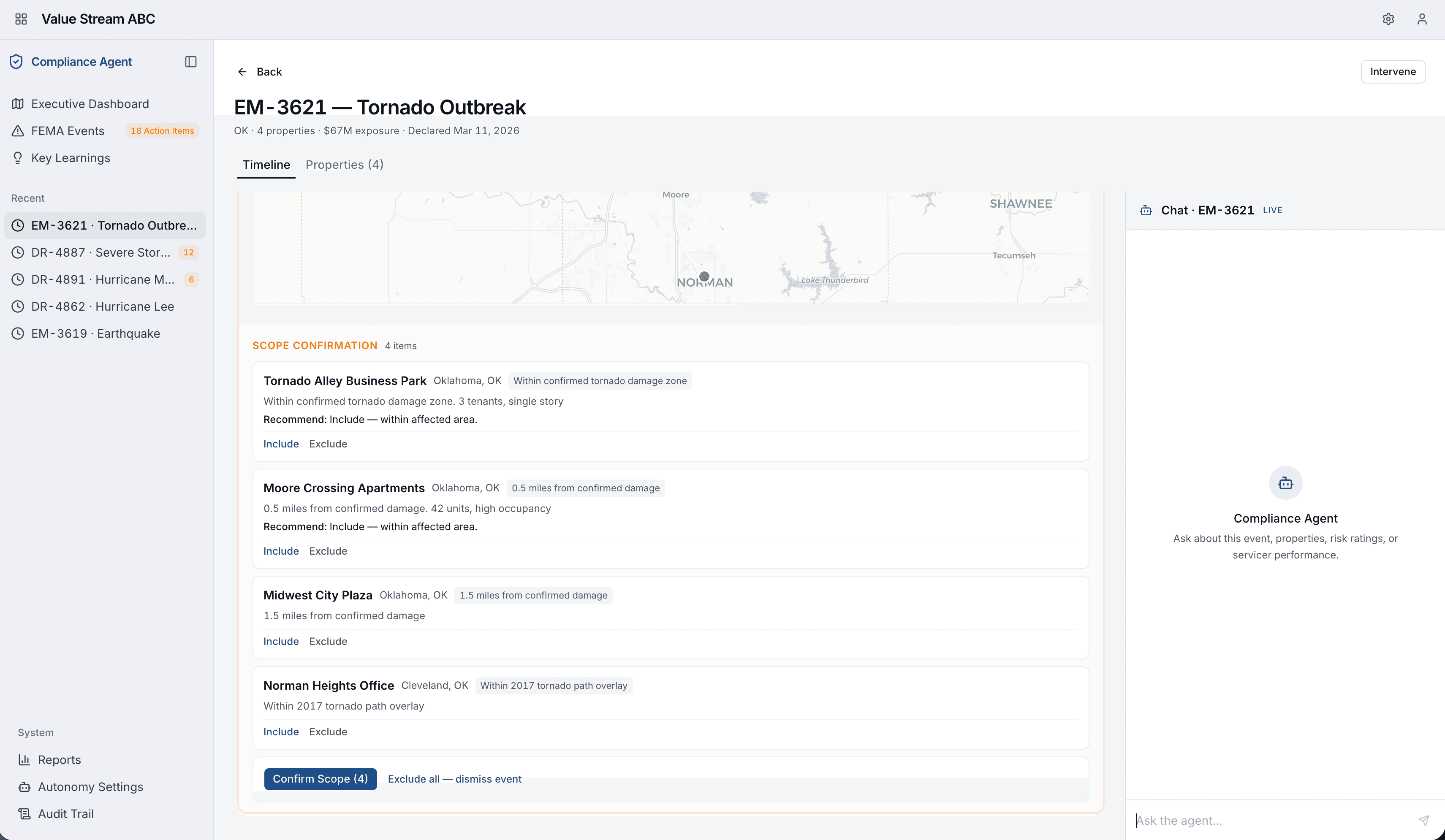Click the Compliance Agent shield icon

coord(16,61)
